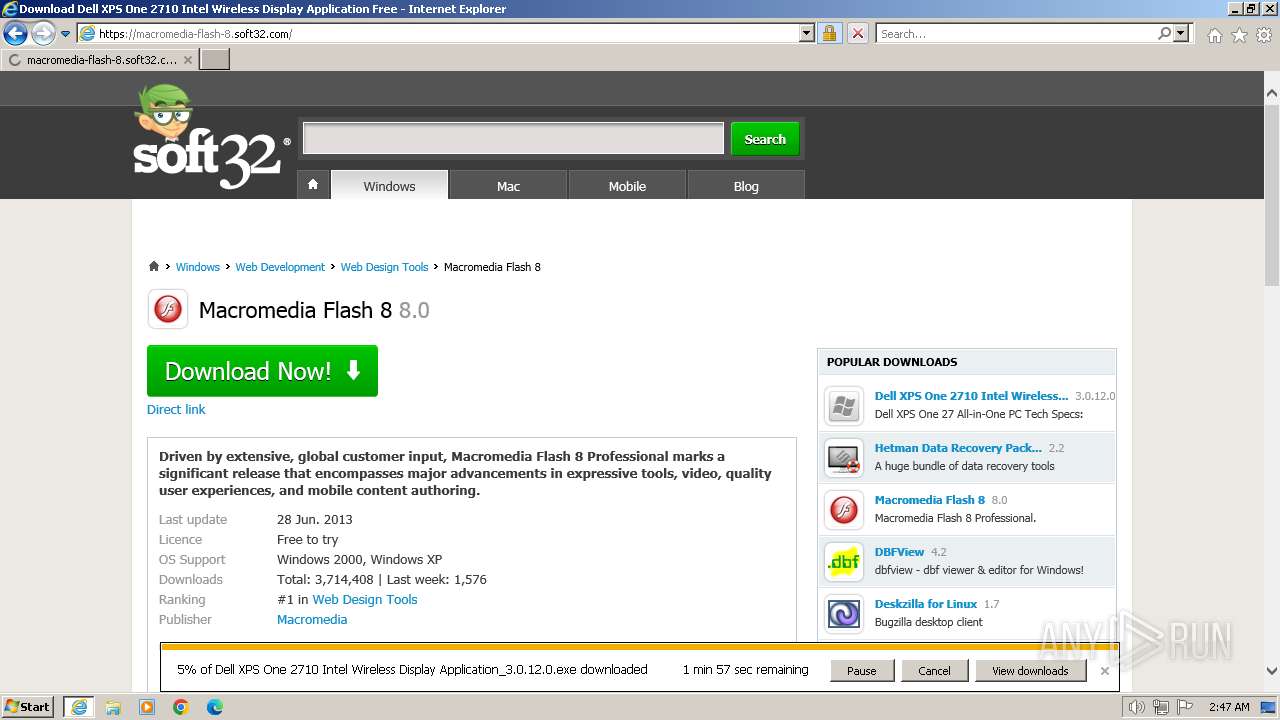Click the volume speaker tray icon
1280x720 pixels.
tap(1136, 707)
